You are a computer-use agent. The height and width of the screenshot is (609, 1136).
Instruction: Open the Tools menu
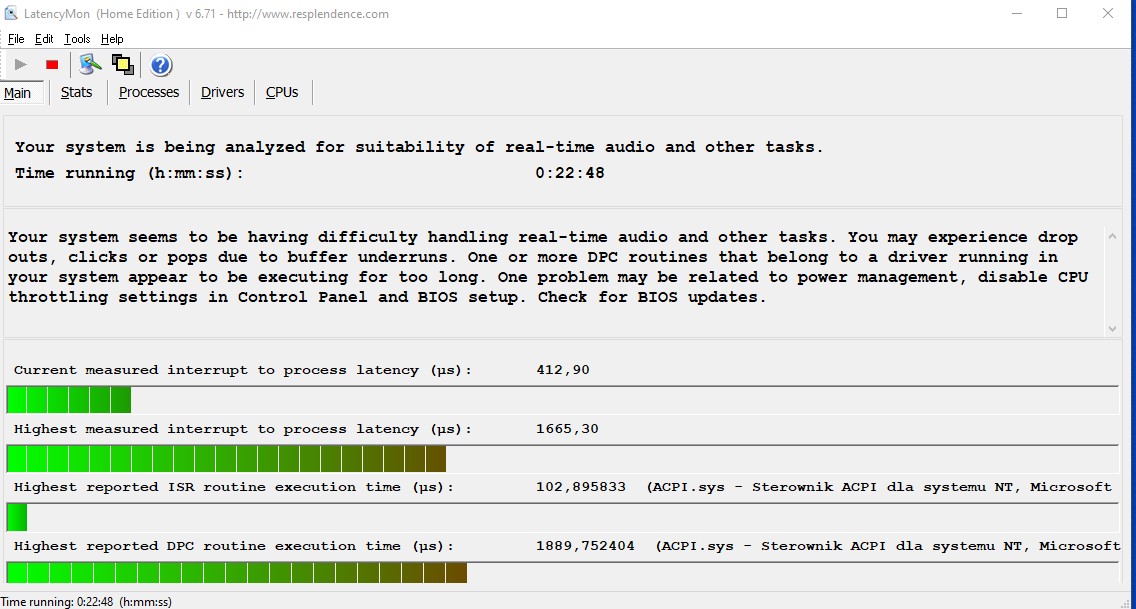[x=77, y=38]
